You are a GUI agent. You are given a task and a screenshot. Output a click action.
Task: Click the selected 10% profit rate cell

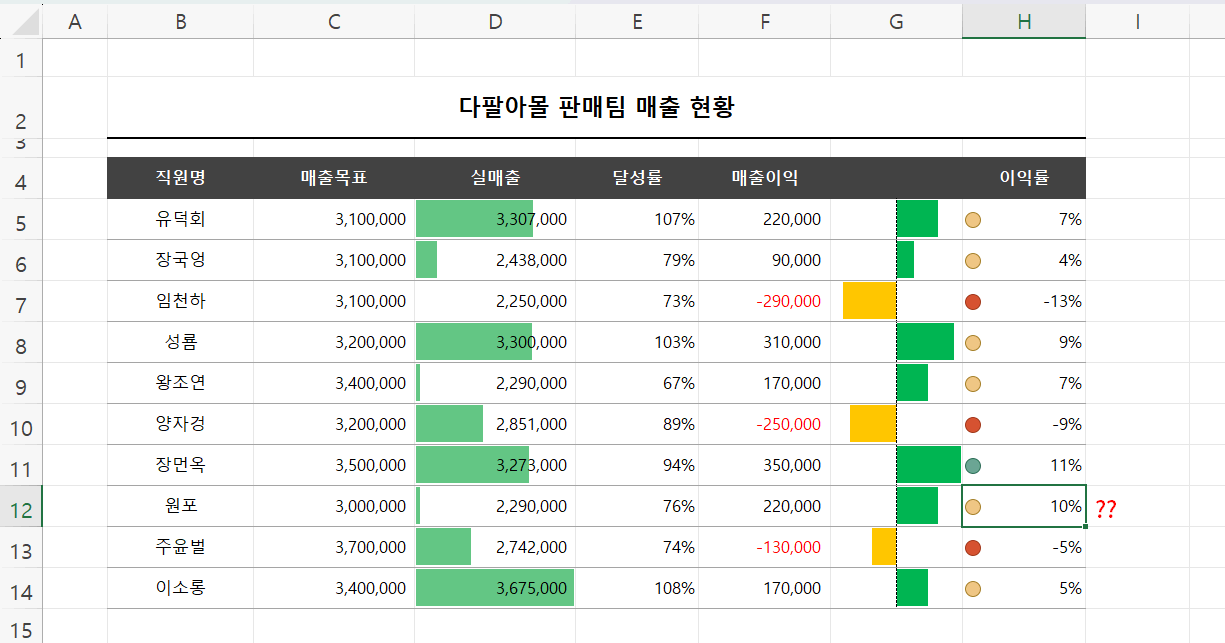pyautogui.click(x=1024, y=506)
